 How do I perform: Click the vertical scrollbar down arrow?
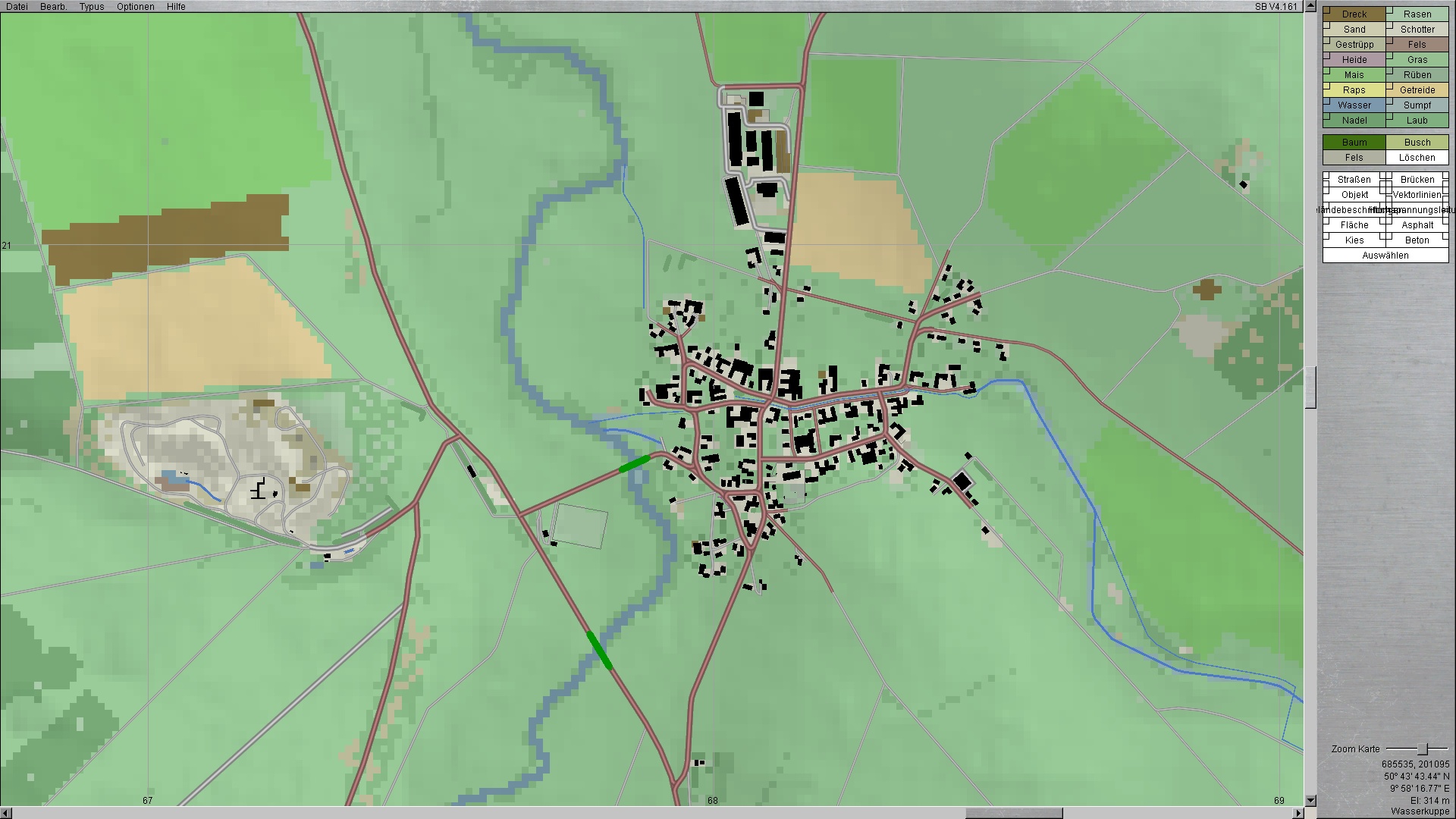point(1310,800)
